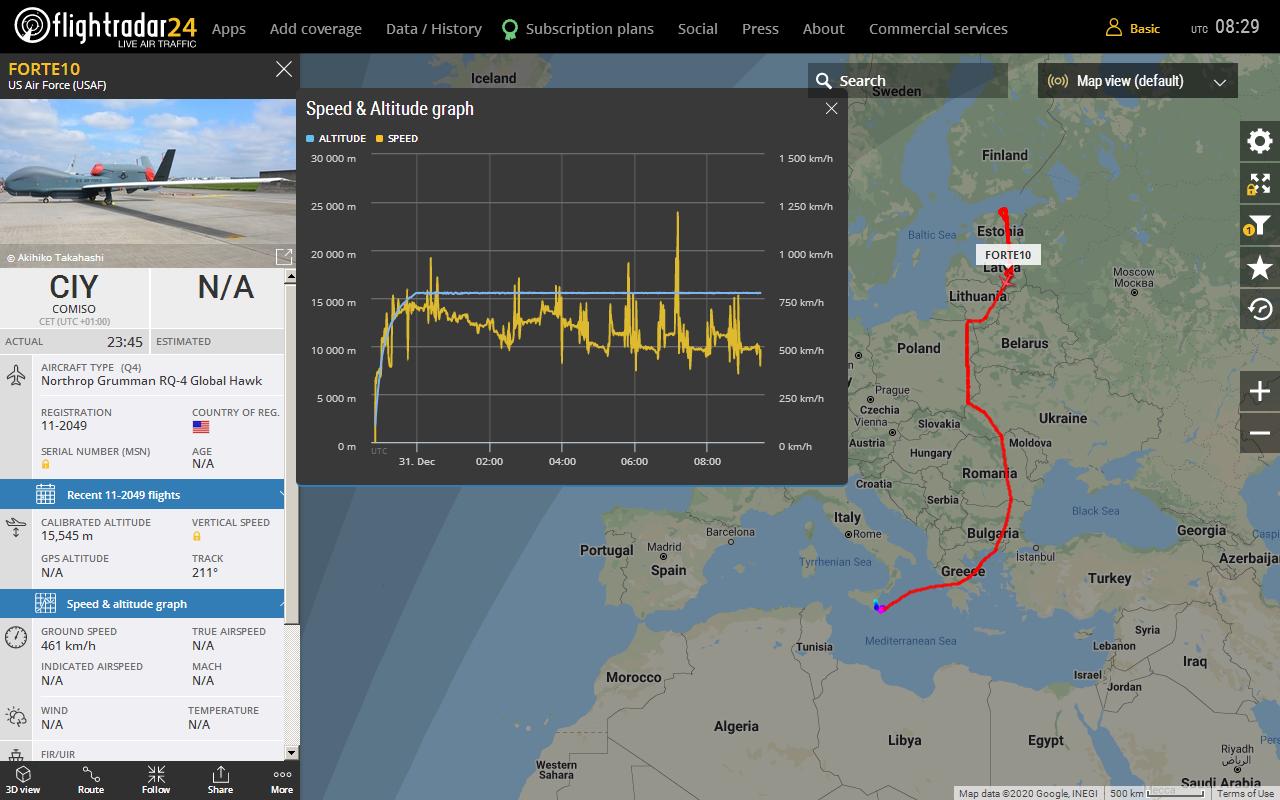Toggle fullscreen map view icon
The width and height of the screenshot is (1280, 800).
point(1260,184)
